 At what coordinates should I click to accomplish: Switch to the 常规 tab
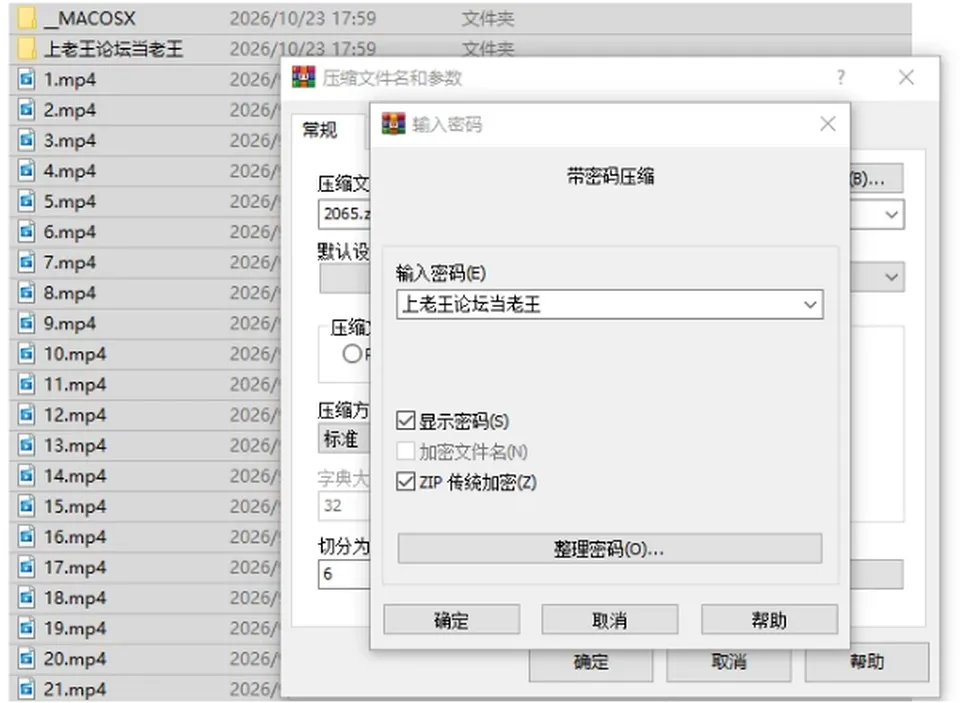(320, 130)
